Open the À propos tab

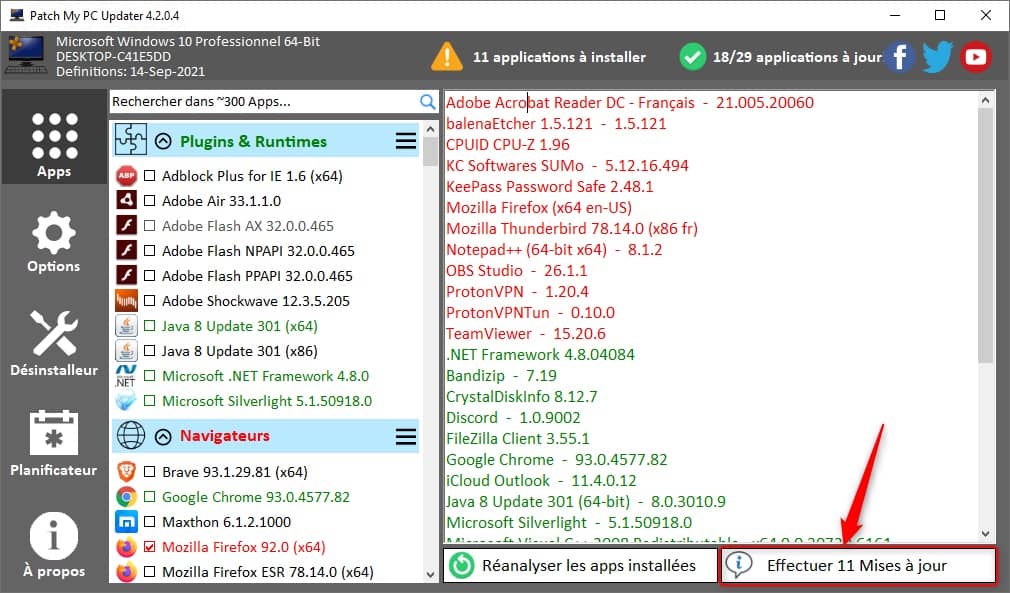click(54, 545)
